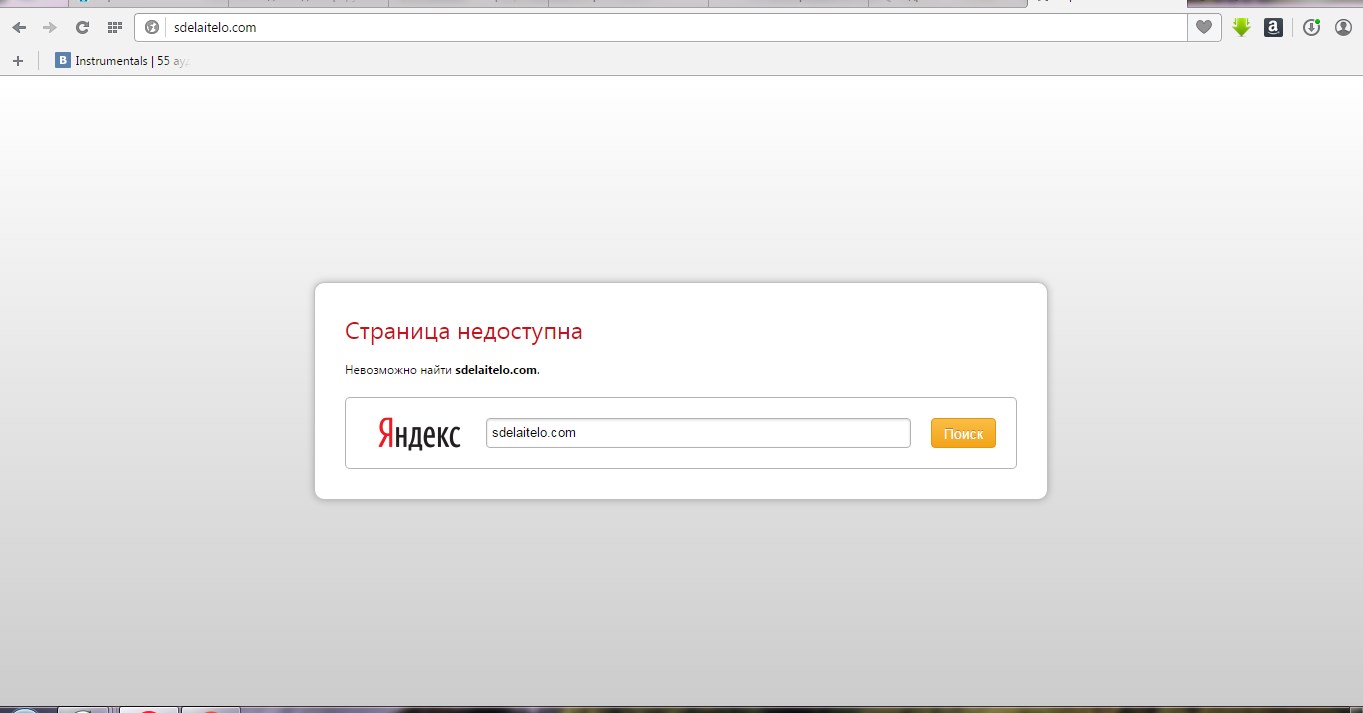Click the Forward navigation arrow
Screen dimensions: 1363x713
click(50, 28)
